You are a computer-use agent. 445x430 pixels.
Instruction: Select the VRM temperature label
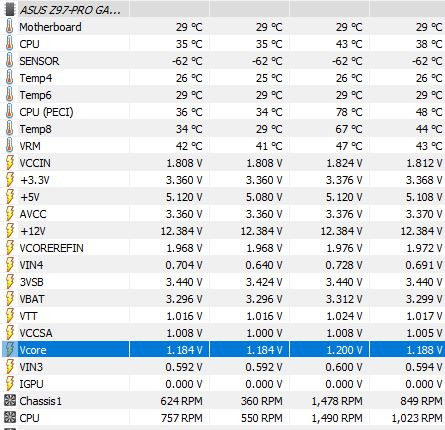30,146
